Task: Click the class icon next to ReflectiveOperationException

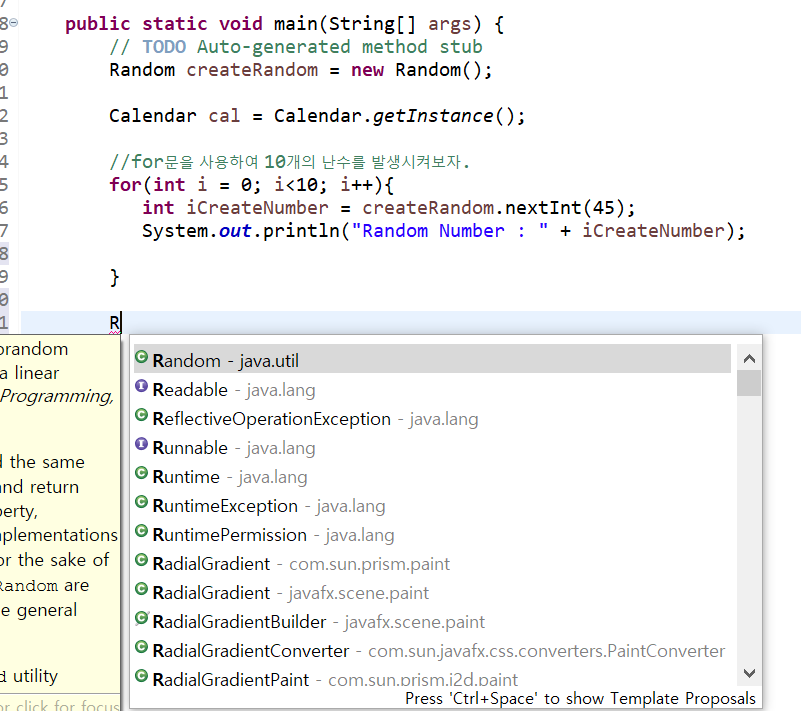Action: [142, 418]
